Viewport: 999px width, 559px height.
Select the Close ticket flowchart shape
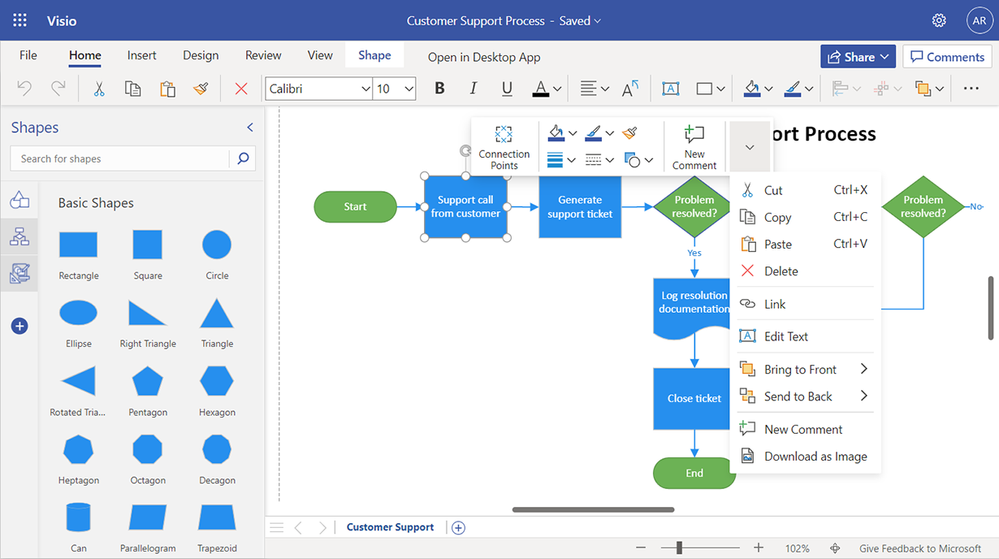(x=693, y=398)
